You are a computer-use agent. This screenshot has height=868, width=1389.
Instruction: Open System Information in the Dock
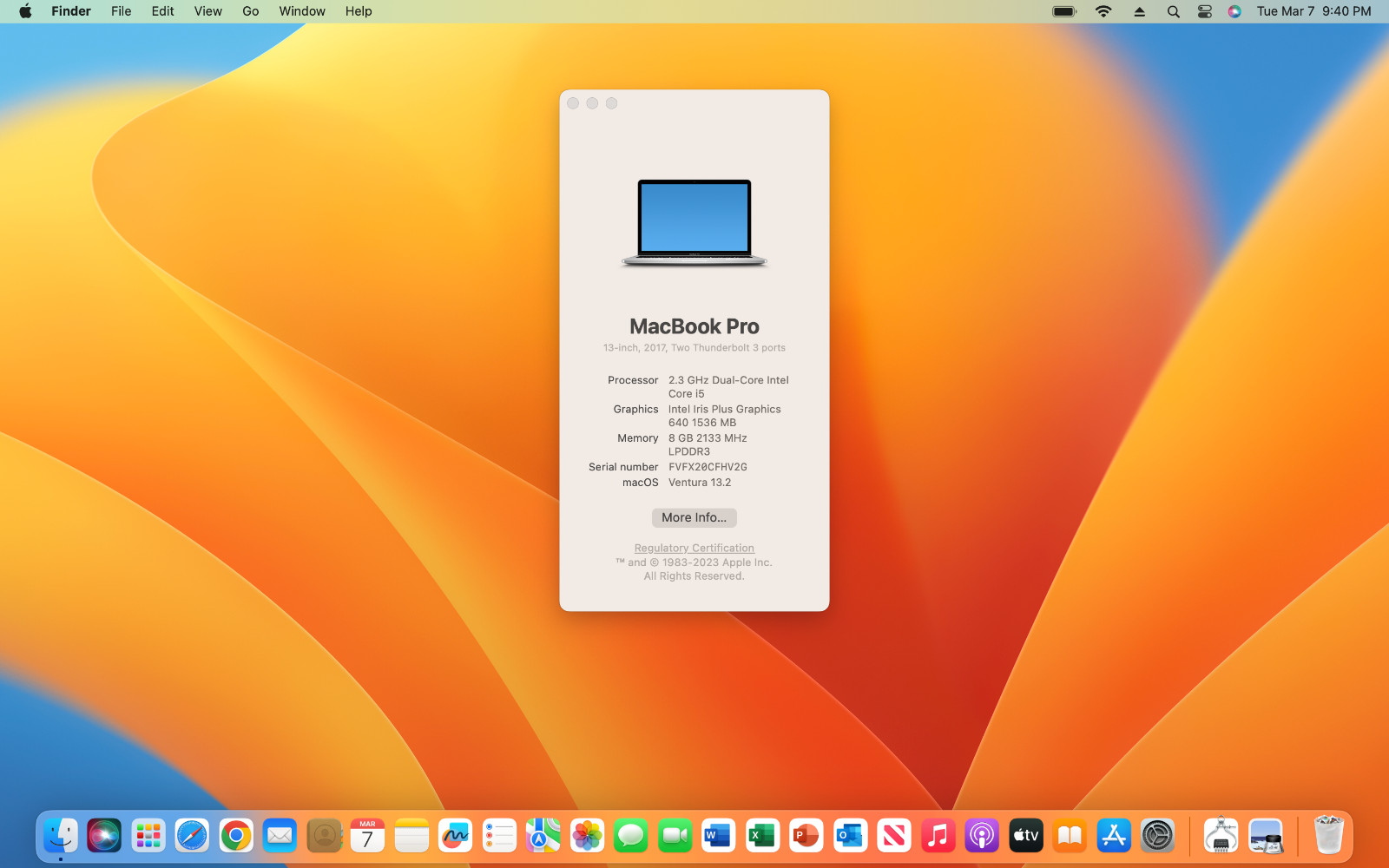pos(1221,836)
